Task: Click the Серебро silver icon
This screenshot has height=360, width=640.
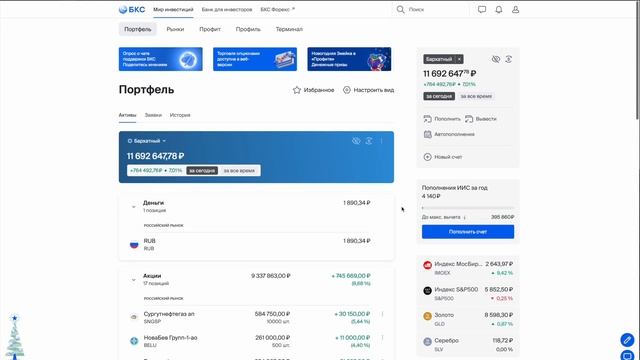Action: click(x=427, y=342)
